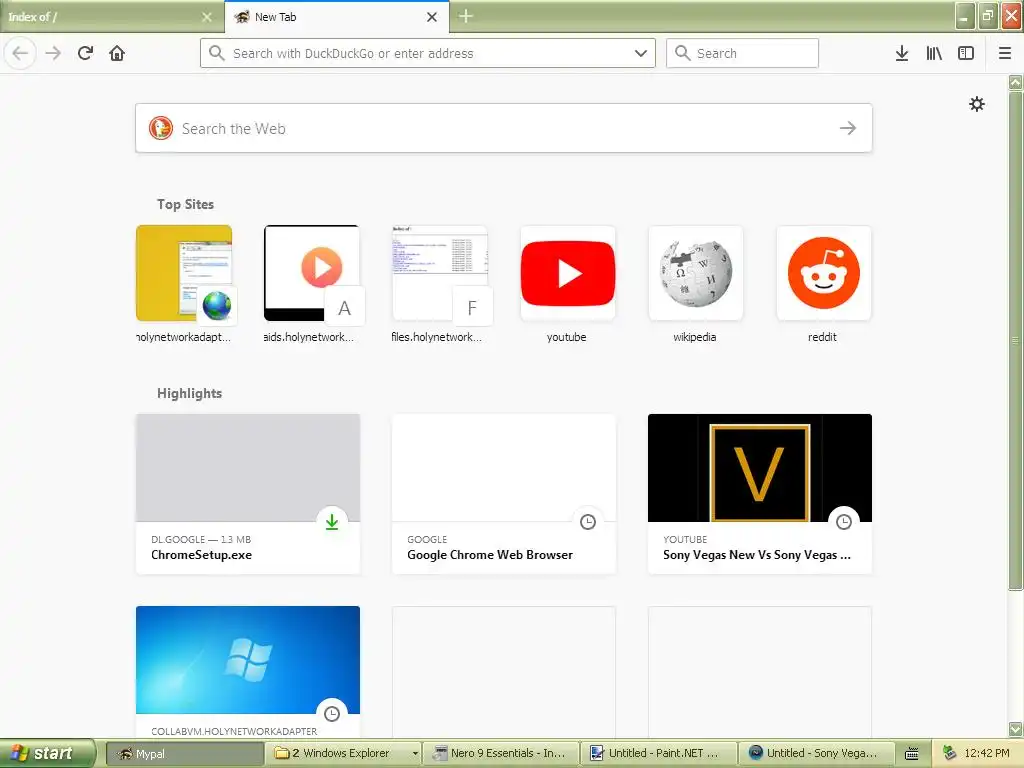1024x768 pixels.
Task: Open the Library menu icon
Action: [934, 53]
